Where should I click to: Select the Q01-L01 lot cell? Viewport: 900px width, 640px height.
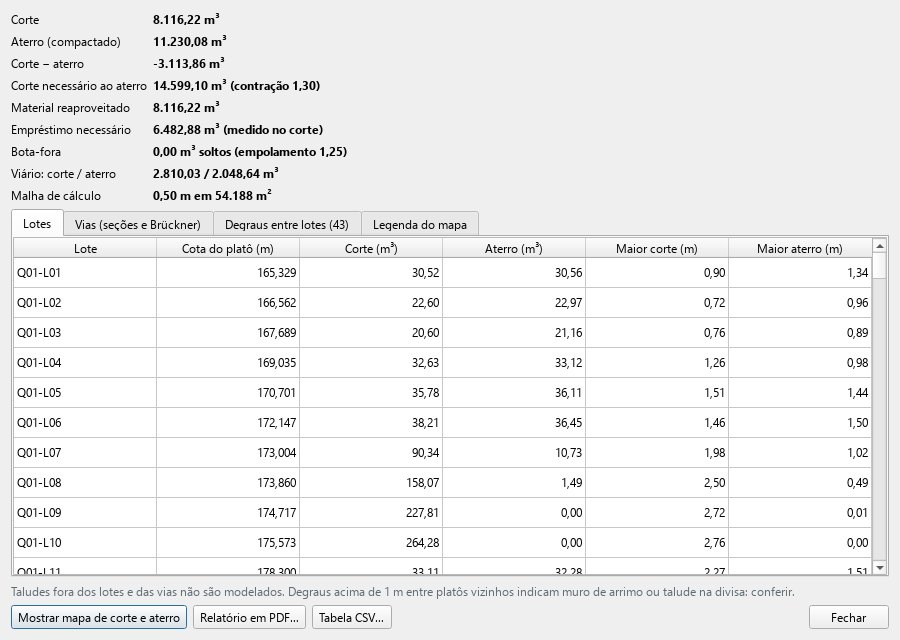pos(85,273)
